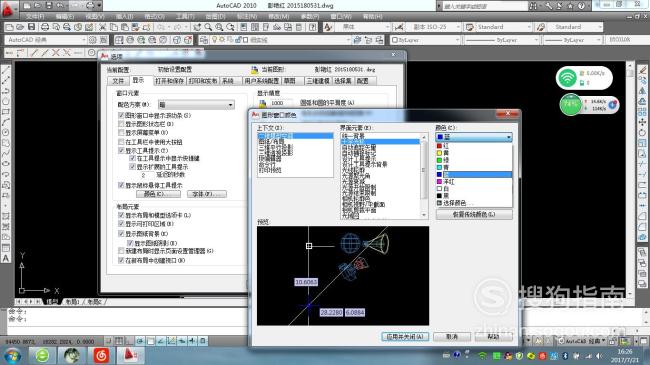The image size is (650, 365).
Task: Open the 工具(T) menu
Action: pos(184,16)
